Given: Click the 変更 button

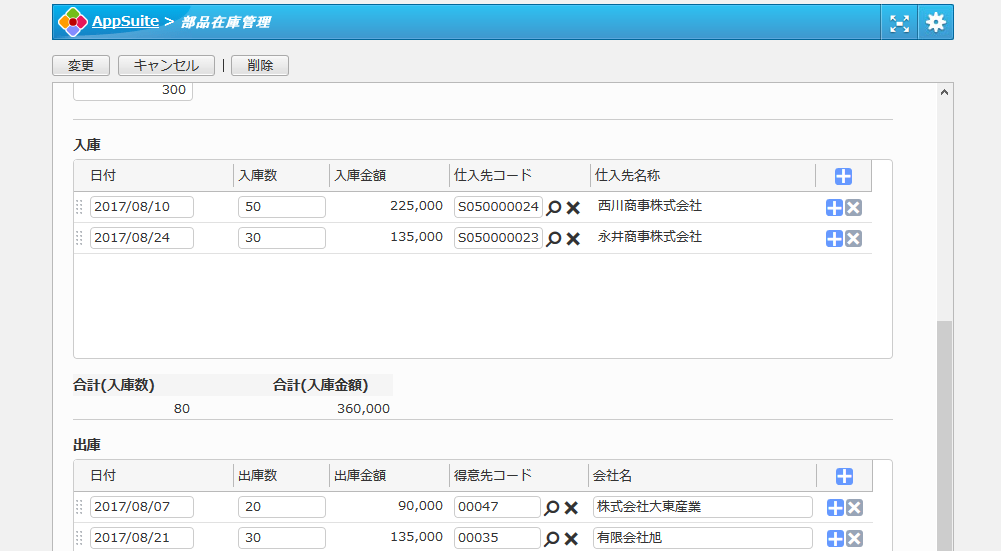Looking at the screenshot, I should [81, 66].
